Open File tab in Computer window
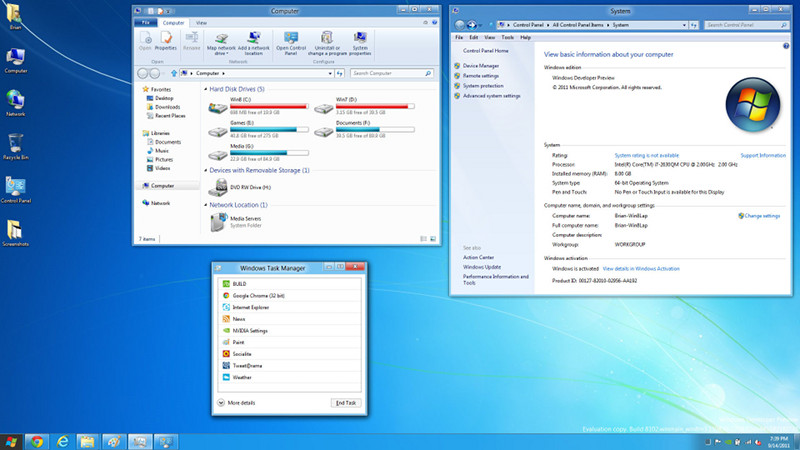 [x=145, y=22]
